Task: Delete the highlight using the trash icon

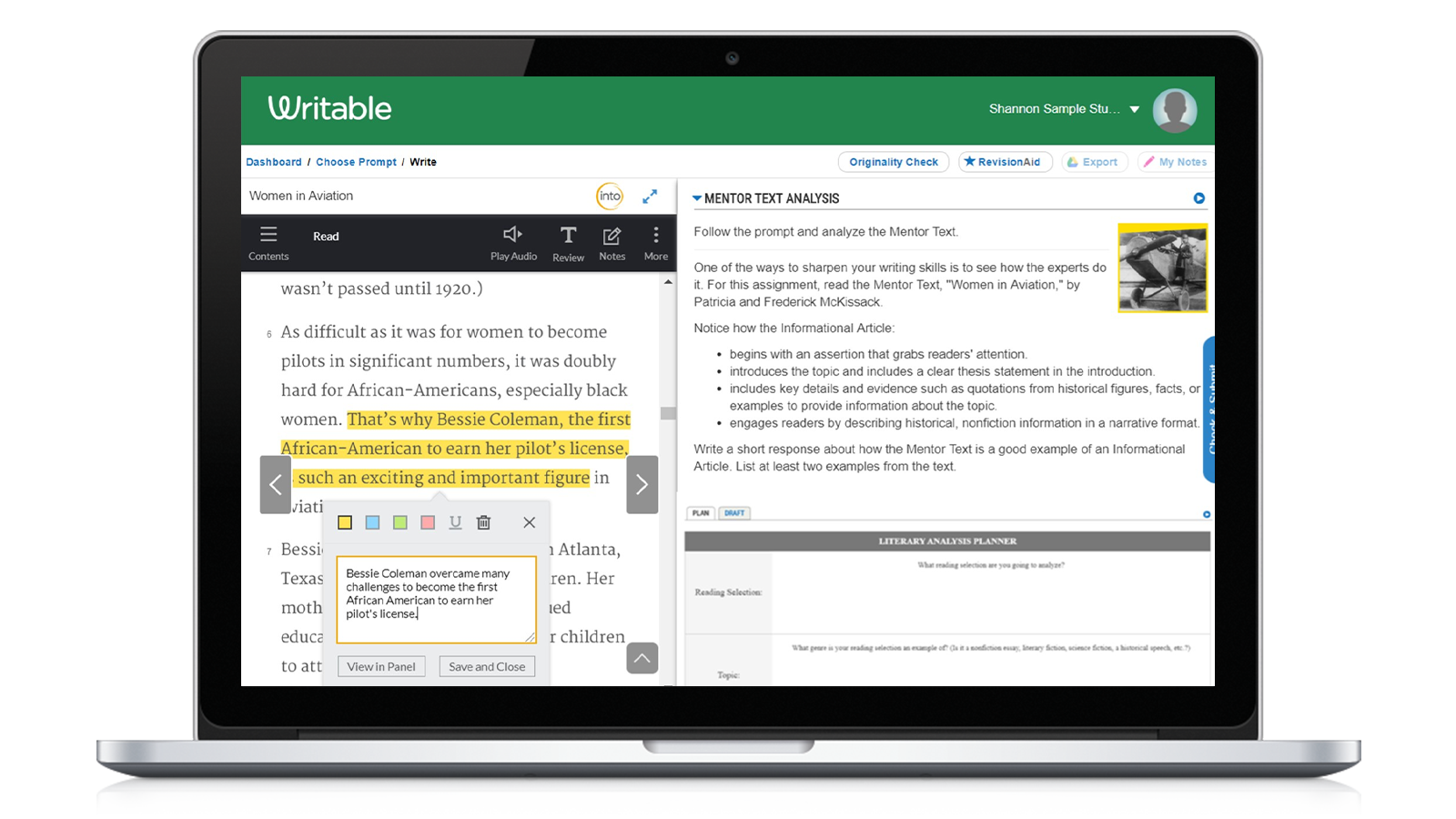Action: point(483,522)
